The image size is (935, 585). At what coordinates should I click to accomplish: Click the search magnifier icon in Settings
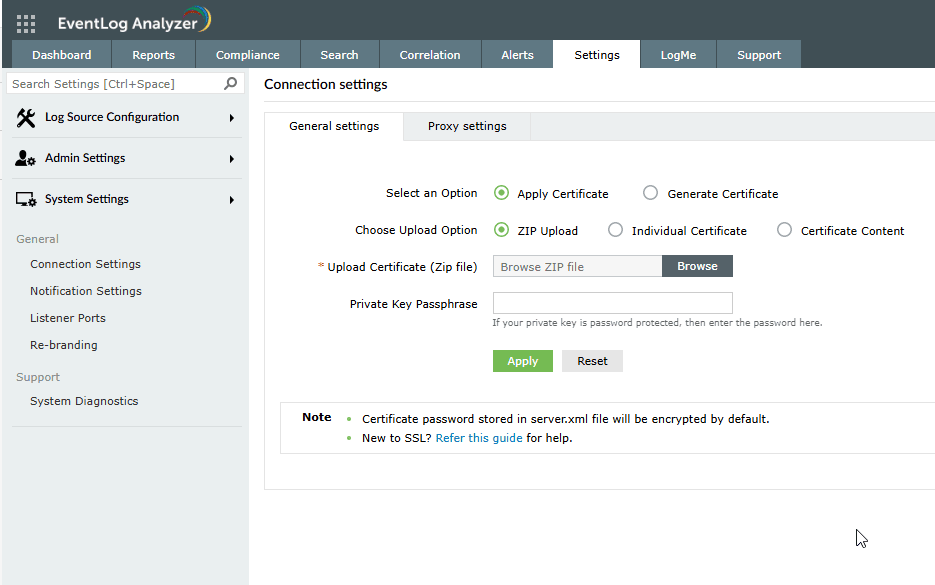[x=231, y=84]
